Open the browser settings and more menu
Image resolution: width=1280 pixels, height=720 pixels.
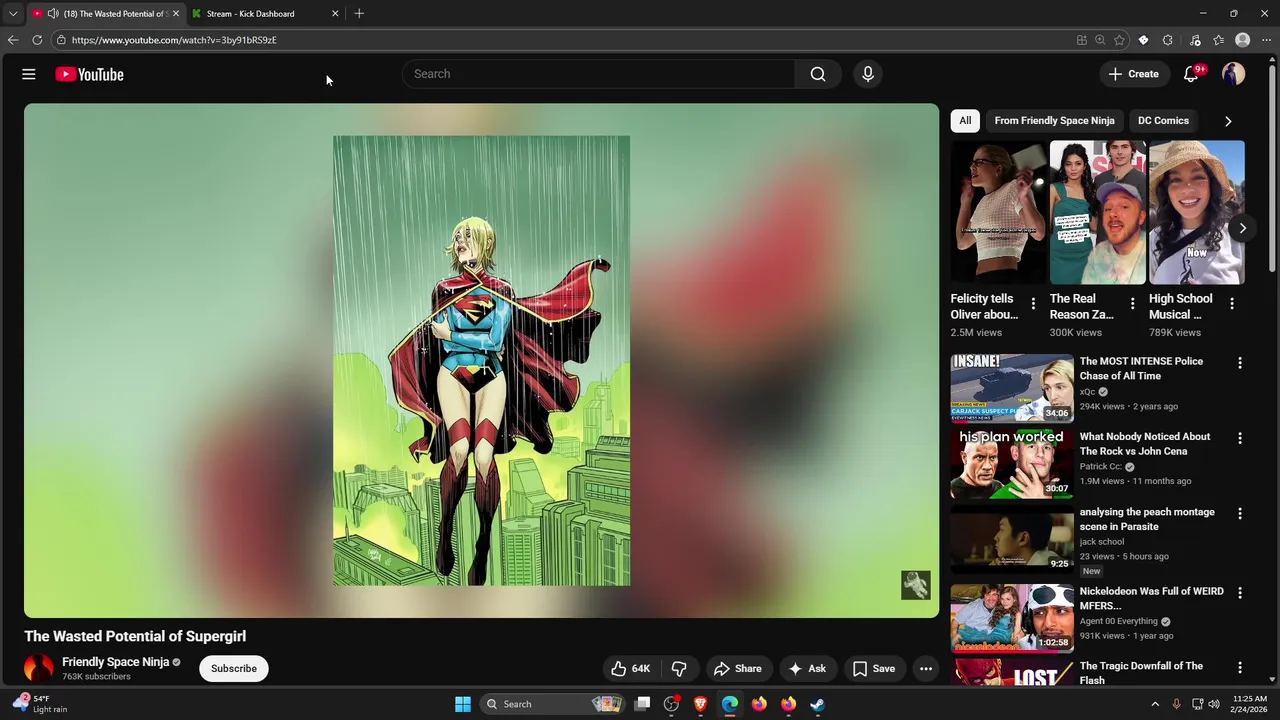pos(1266,40)
